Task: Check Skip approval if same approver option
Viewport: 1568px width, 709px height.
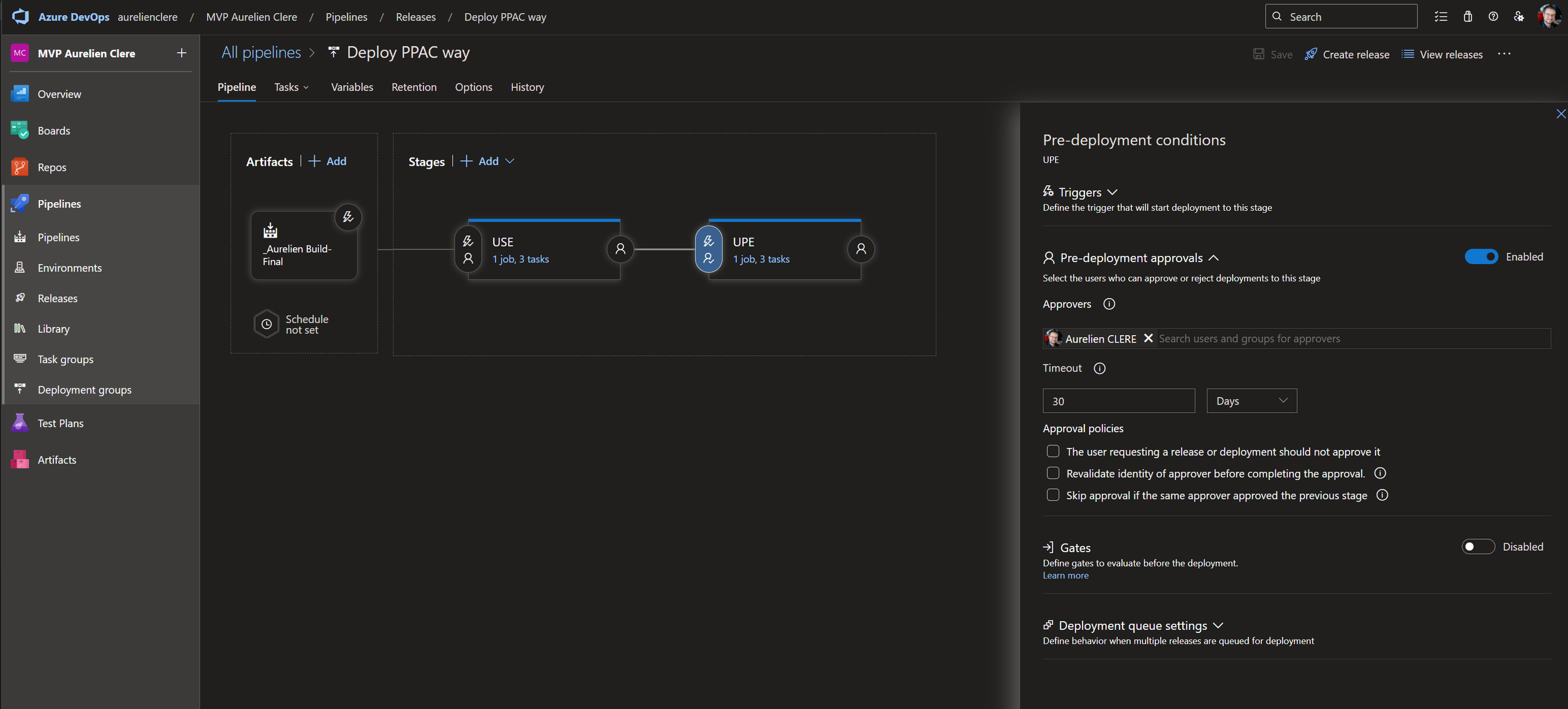Action: (1053, 495)
